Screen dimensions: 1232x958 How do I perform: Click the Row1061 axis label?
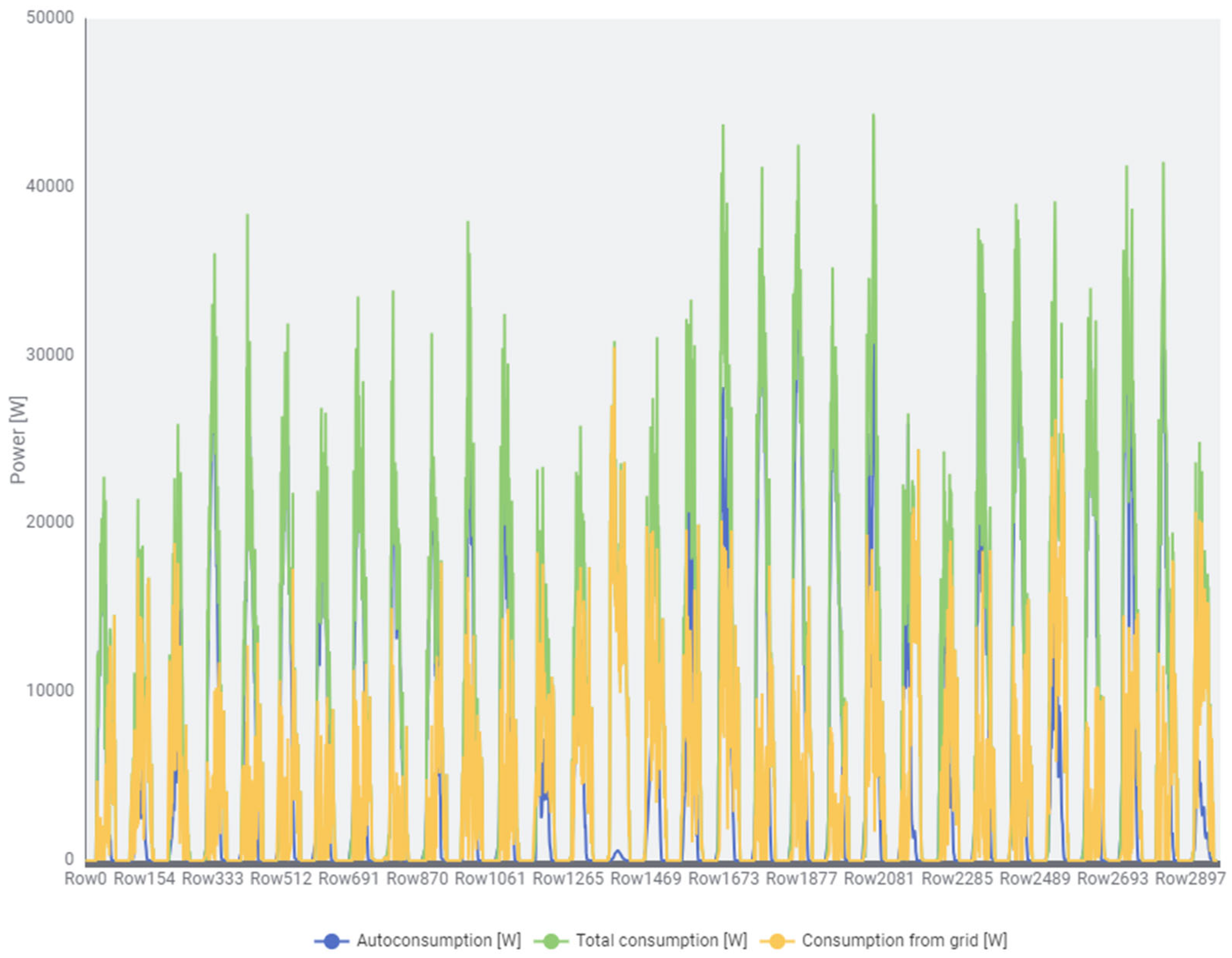coord(490,878)
